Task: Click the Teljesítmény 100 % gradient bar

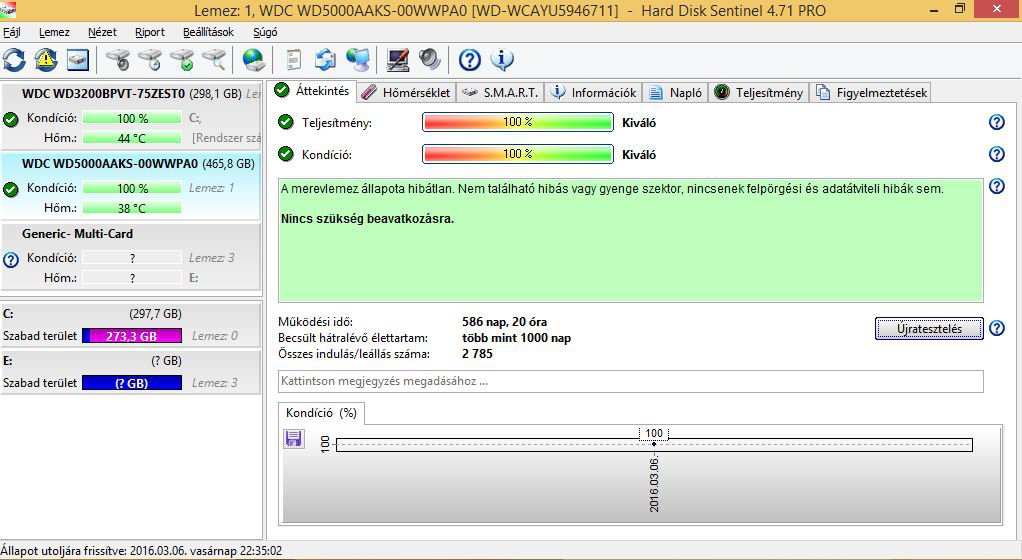Action: pyautogui.click(x=518, y=122)
